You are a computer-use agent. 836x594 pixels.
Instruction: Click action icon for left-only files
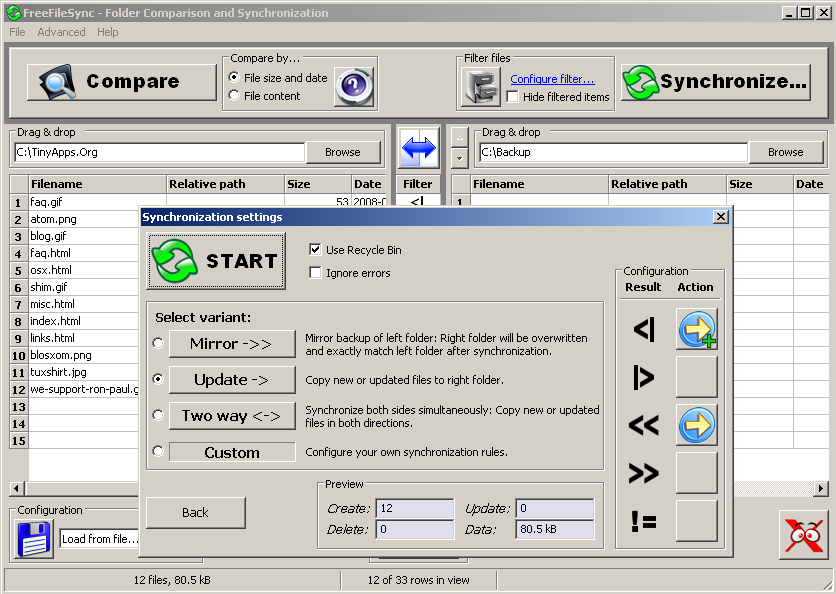696,329
